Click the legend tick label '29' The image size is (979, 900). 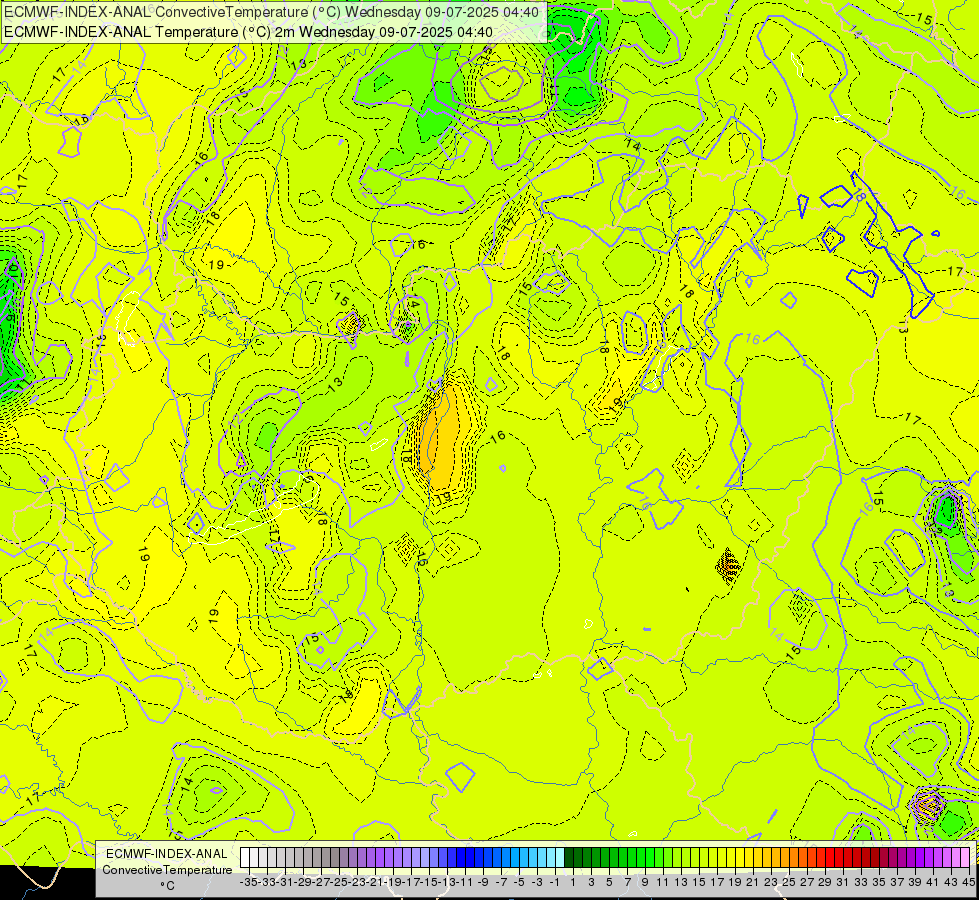click(825, 883)
